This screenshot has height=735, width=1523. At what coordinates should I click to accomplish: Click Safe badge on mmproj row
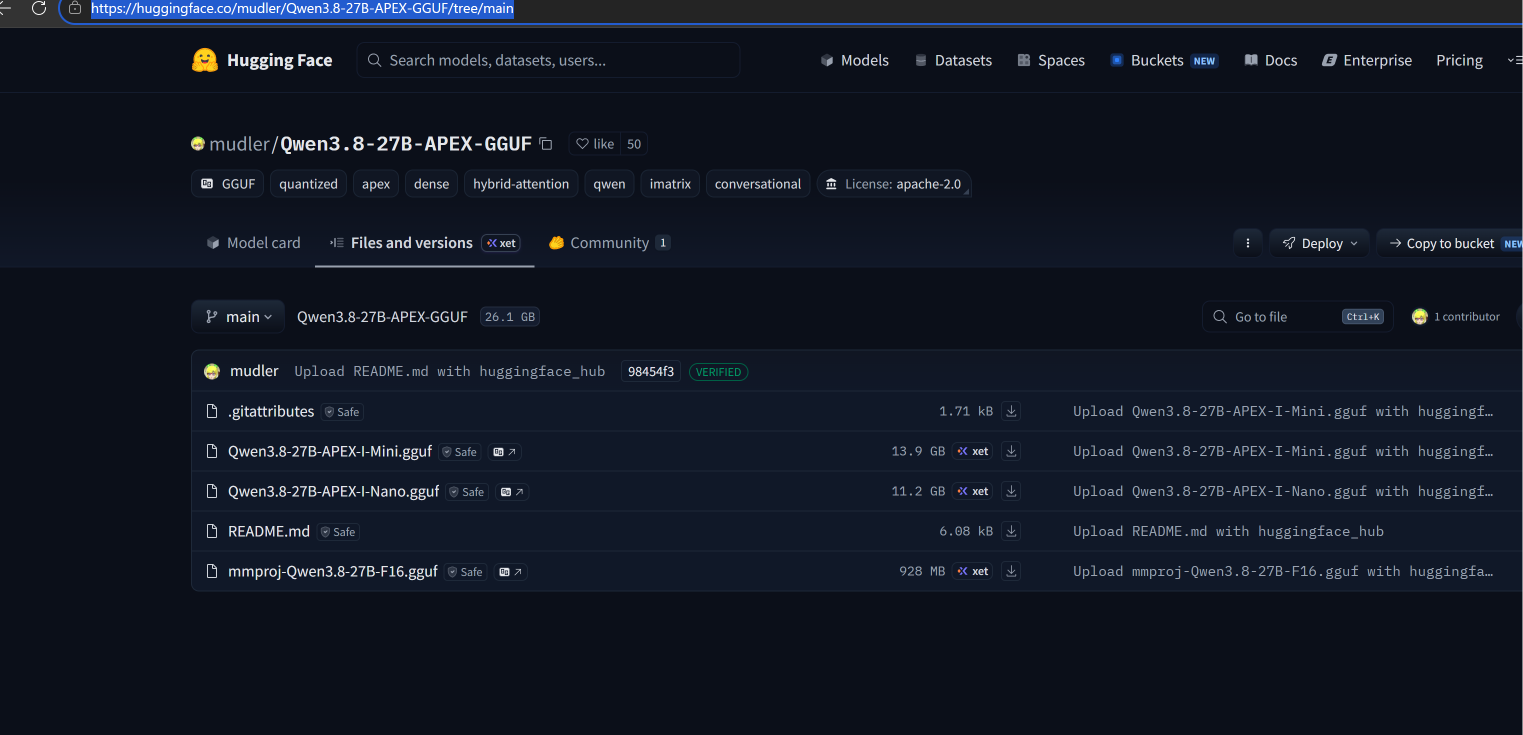pyautogui.click(x=466, y=572)
